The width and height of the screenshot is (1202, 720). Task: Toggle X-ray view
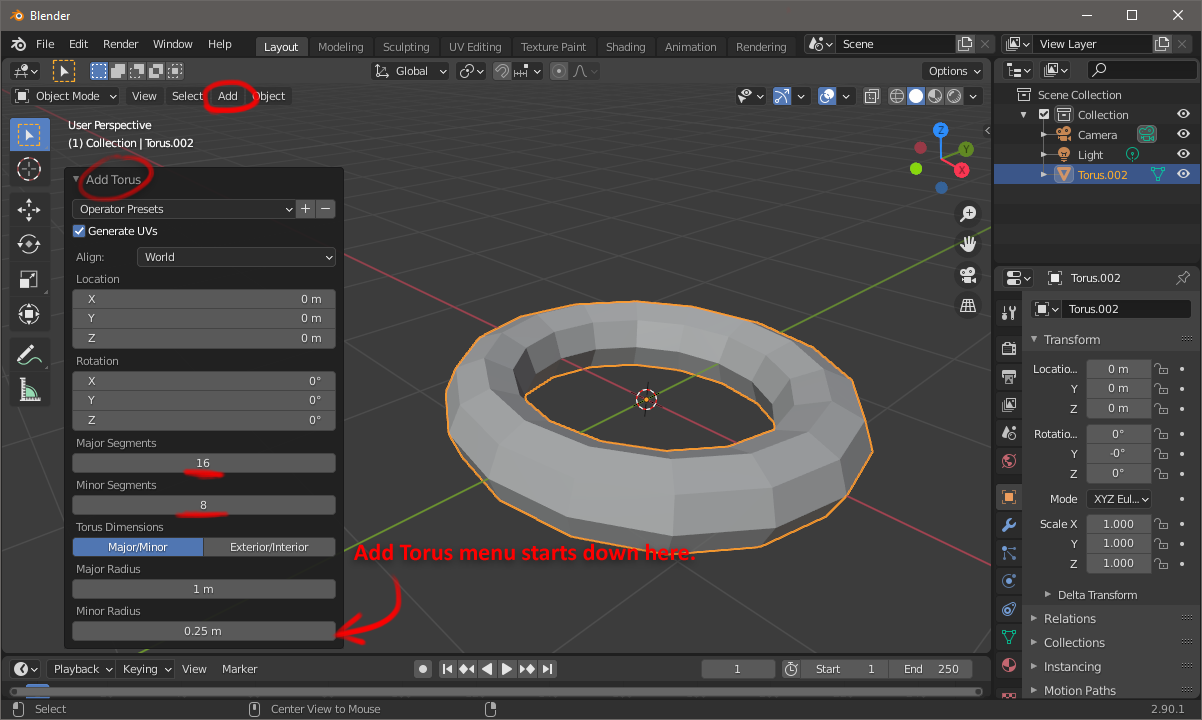(x=871, y=96)
